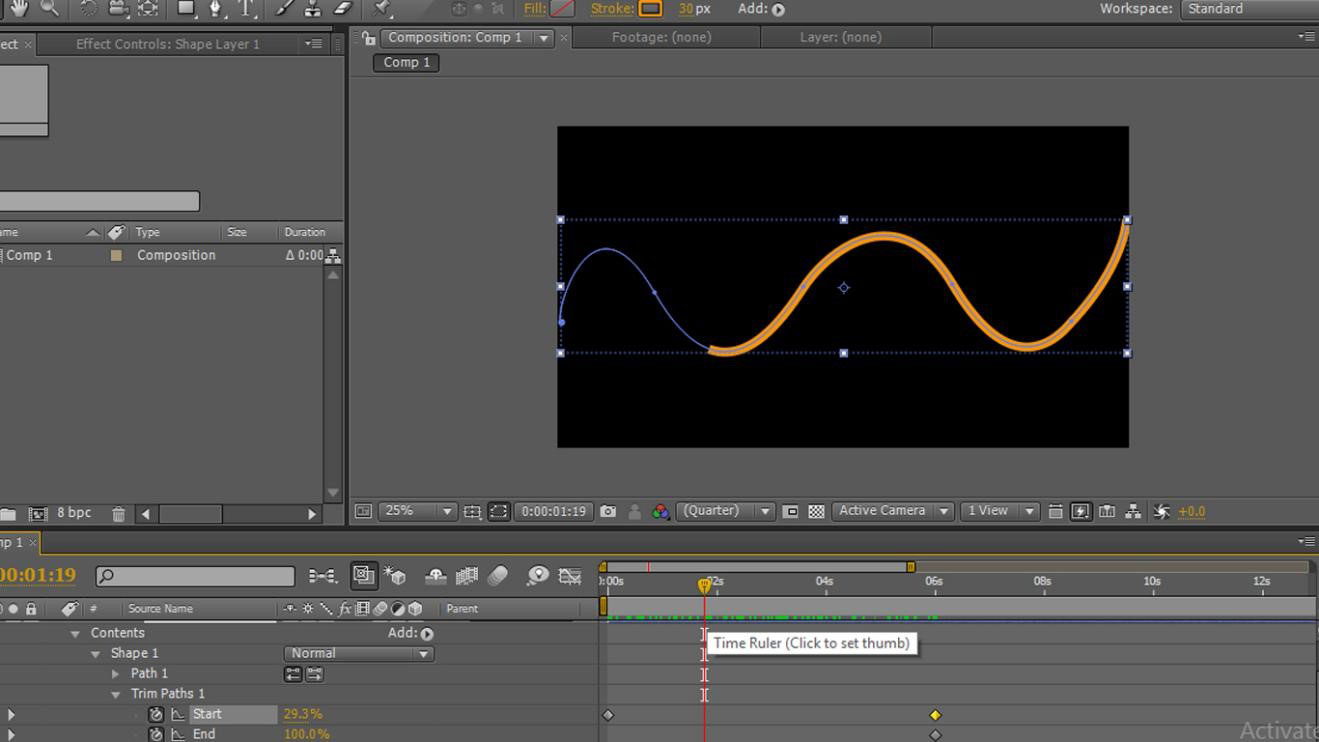
Task: Open the 25% magnification dropdown
Action: point(447,511)
